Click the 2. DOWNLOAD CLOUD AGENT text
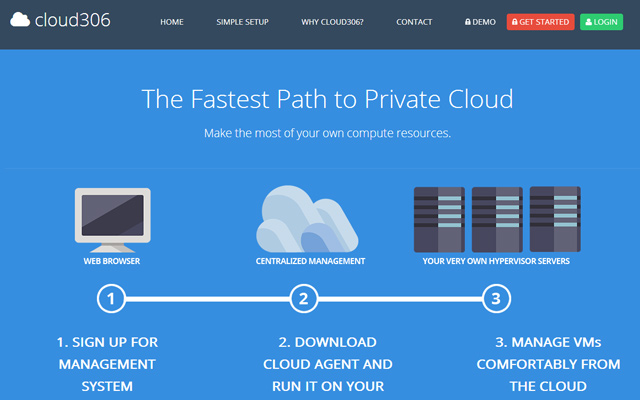 (328, 364)
